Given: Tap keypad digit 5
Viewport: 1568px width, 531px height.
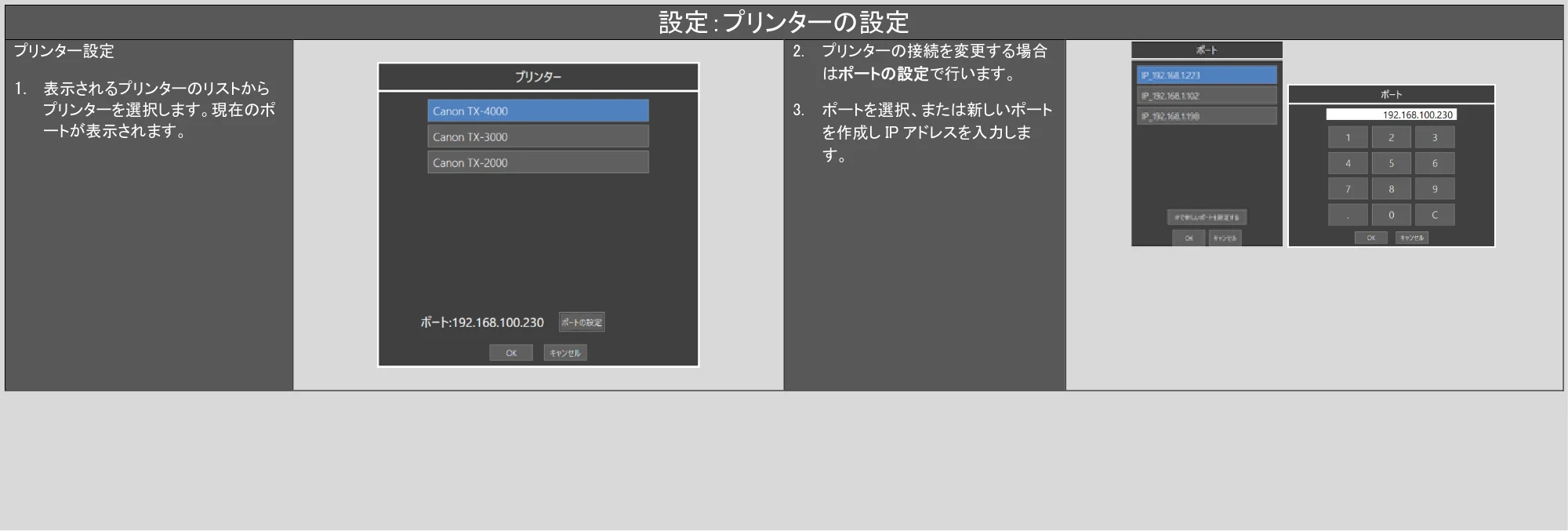Looking at the screenshot, I should (1392, 163).
